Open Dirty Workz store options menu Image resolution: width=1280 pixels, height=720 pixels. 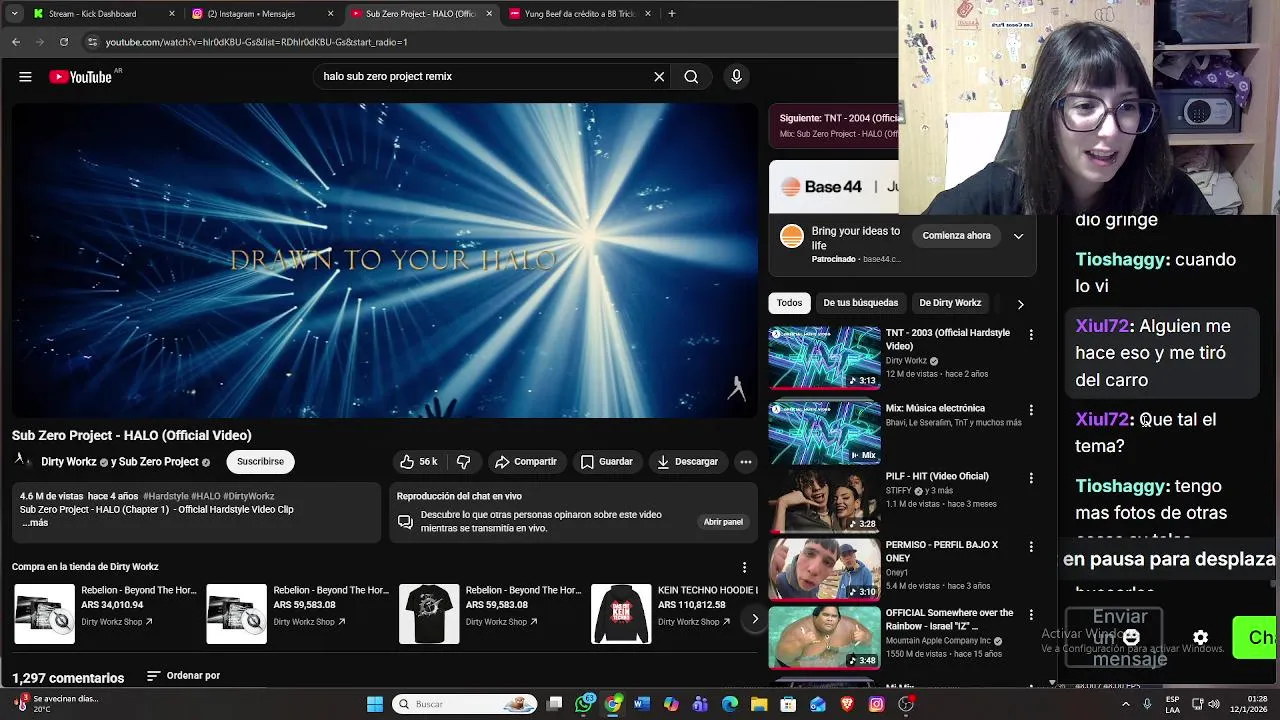click(x=744, y=567)
